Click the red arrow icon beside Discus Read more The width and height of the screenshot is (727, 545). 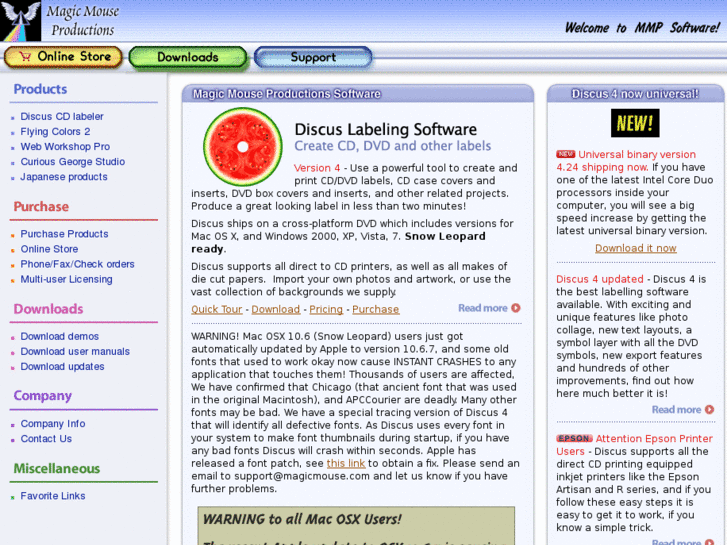[x=516, y=308]
